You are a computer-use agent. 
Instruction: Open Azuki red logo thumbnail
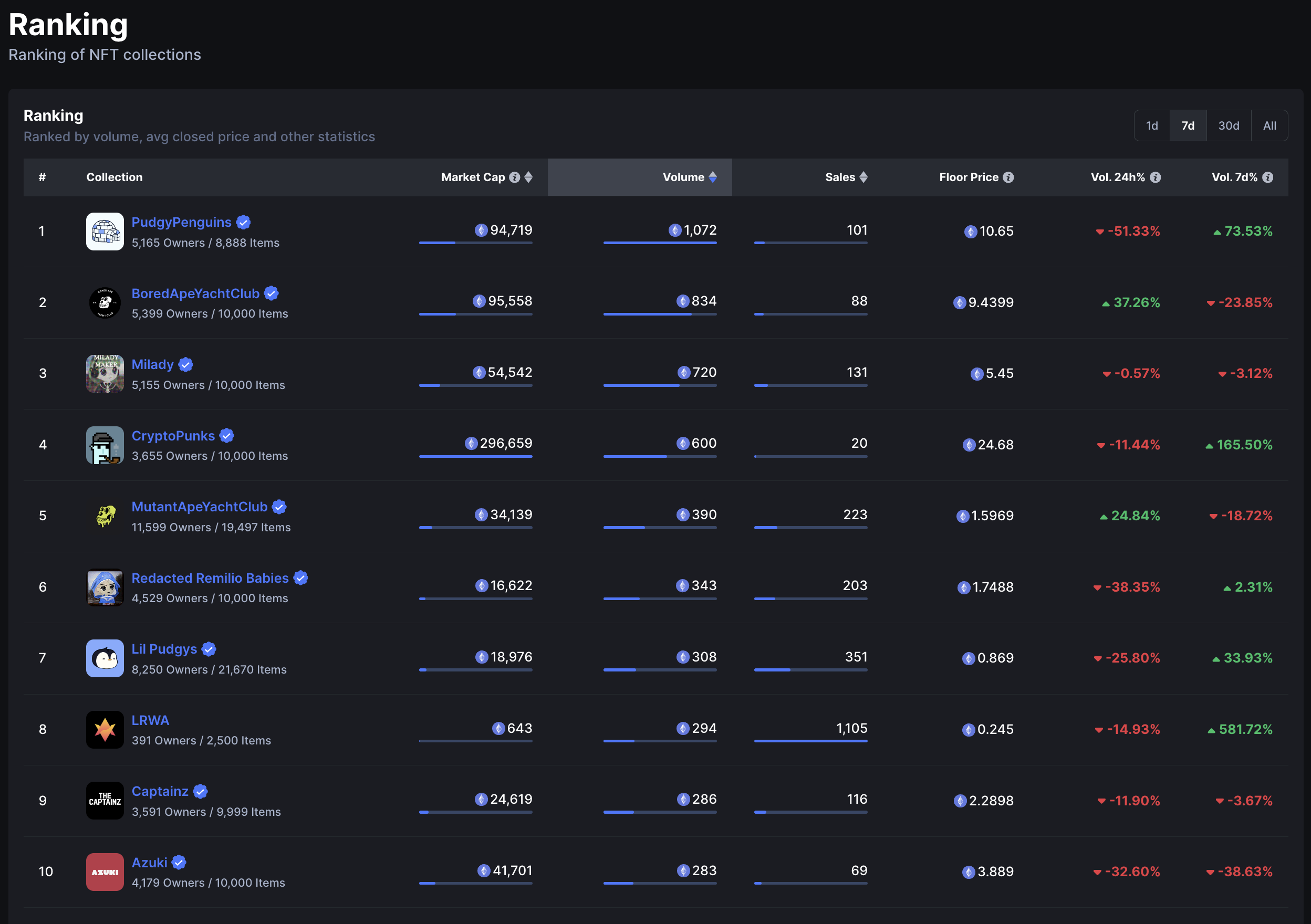(x=105, y=872)
